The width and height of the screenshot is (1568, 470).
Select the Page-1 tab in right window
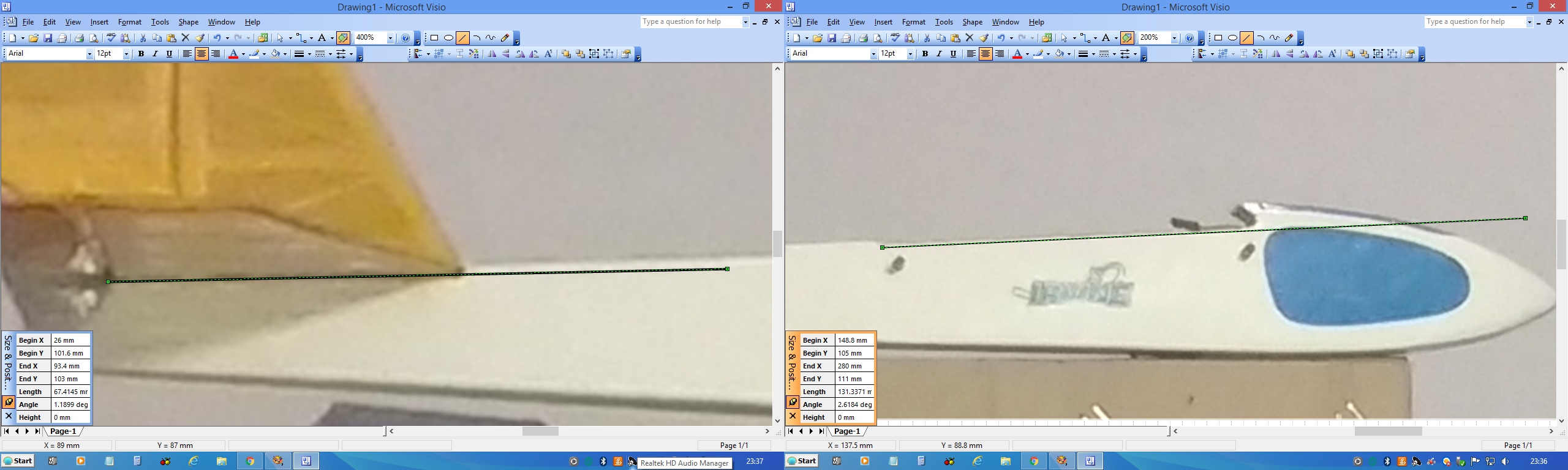[x=847, y=431]
